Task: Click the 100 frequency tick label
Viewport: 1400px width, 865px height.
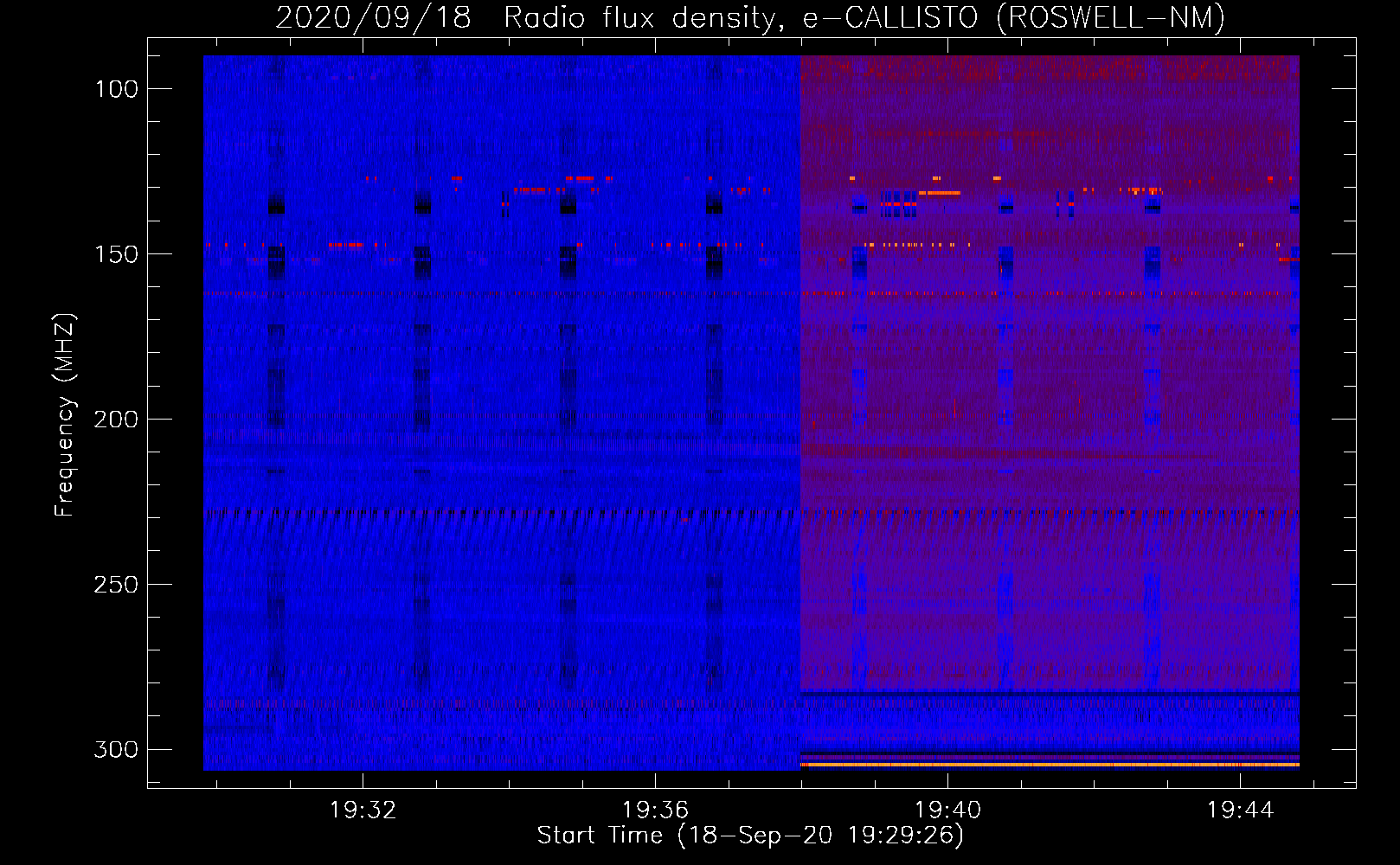Action: (x=116, y=89)
